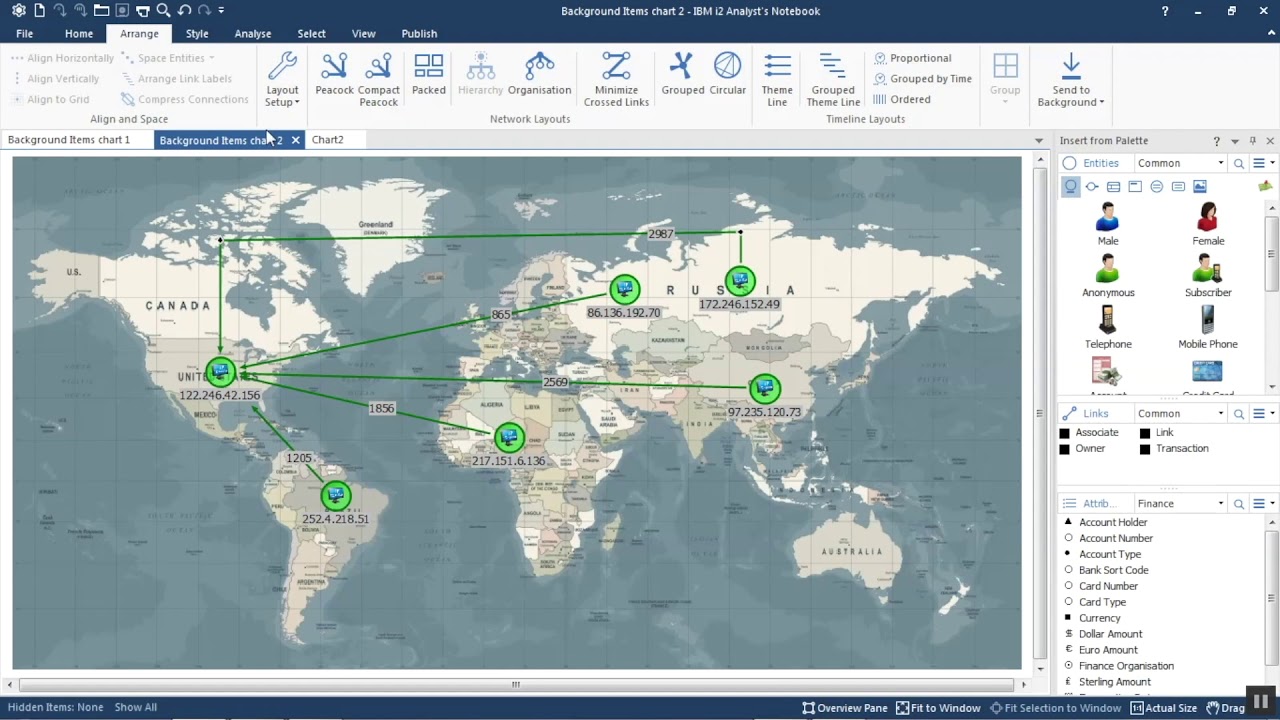
Task: Choose the Male entity from the palette
Action: pyautogui.click(x=1107, y=224)
